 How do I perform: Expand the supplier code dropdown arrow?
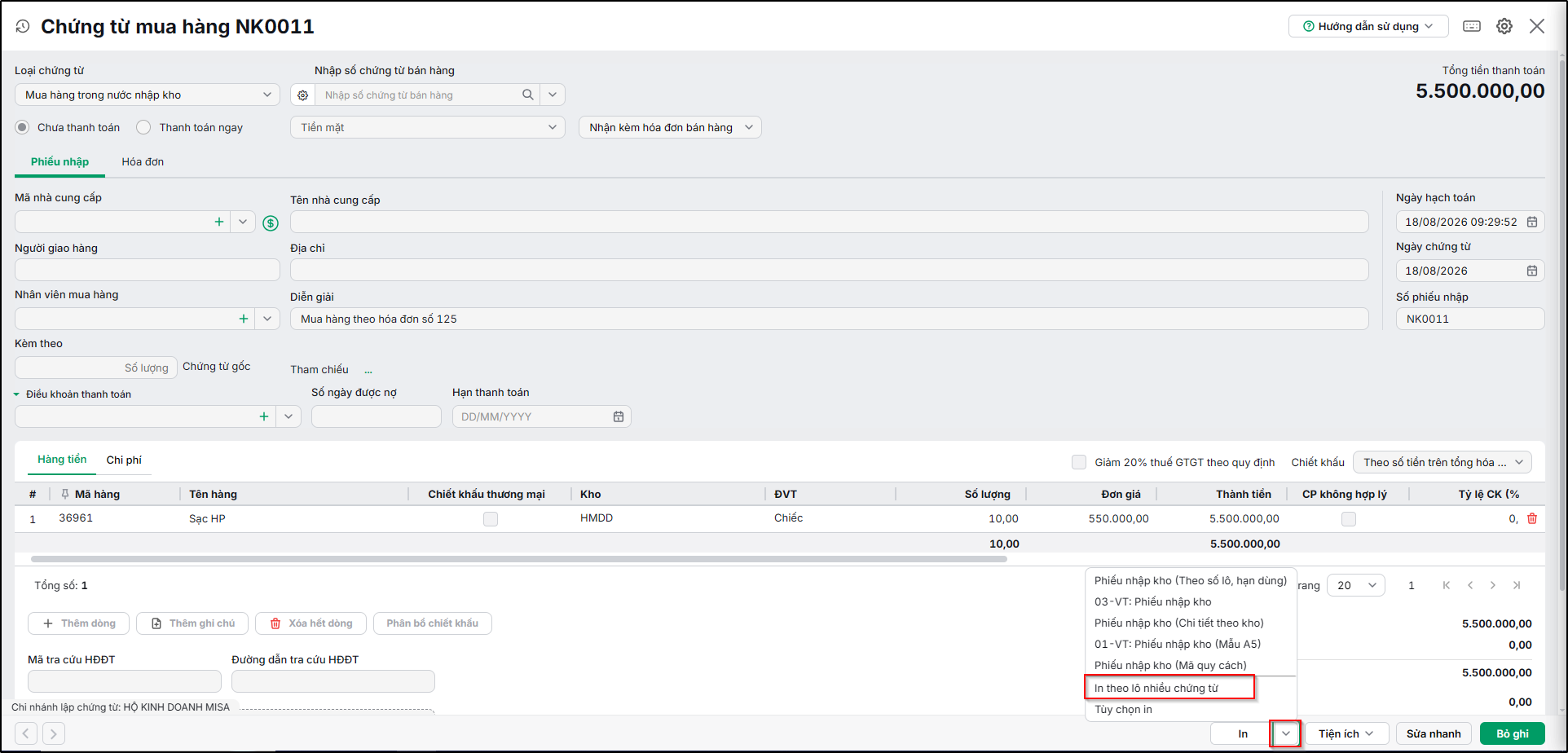(243, 222)
